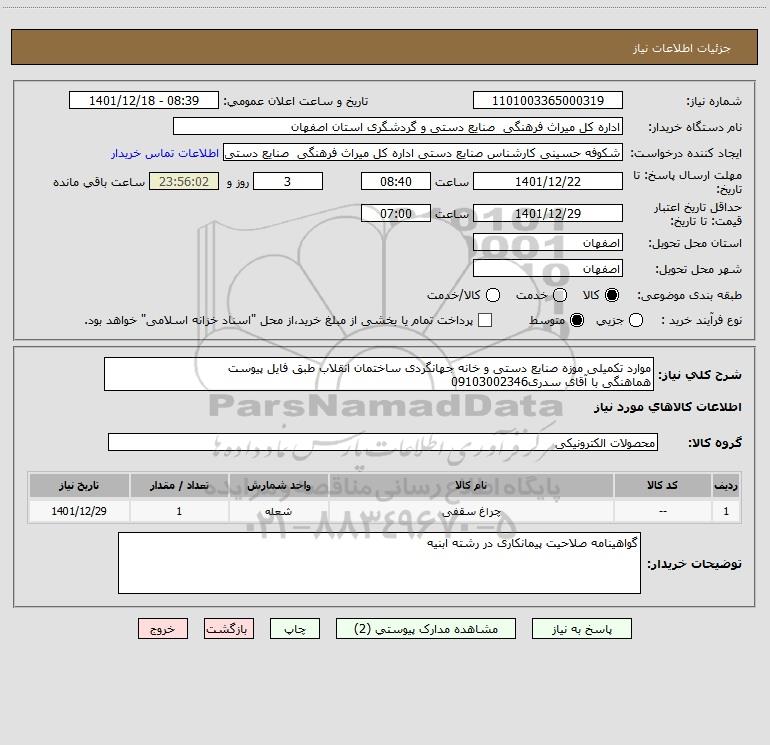
Task: Click the delivery city field اصفهان
Action: (x=548, y=268)
